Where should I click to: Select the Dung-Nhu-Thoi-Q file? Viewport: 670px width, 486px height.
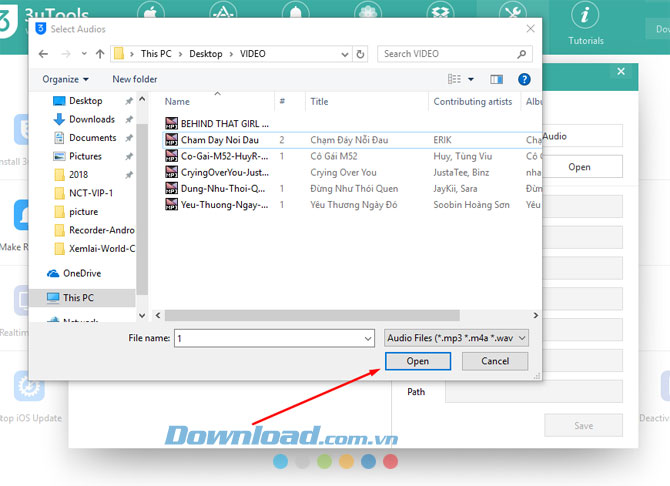click(223, 189)
